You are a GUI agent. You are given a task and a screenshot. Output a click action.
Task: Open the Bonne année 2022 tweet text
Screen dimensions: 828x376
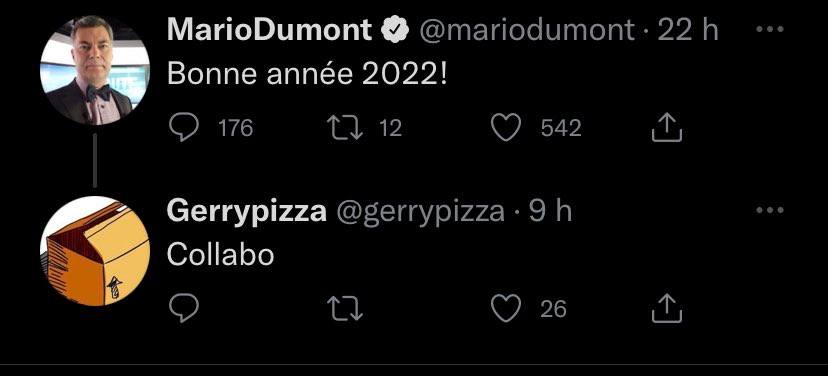click(307, 75)
